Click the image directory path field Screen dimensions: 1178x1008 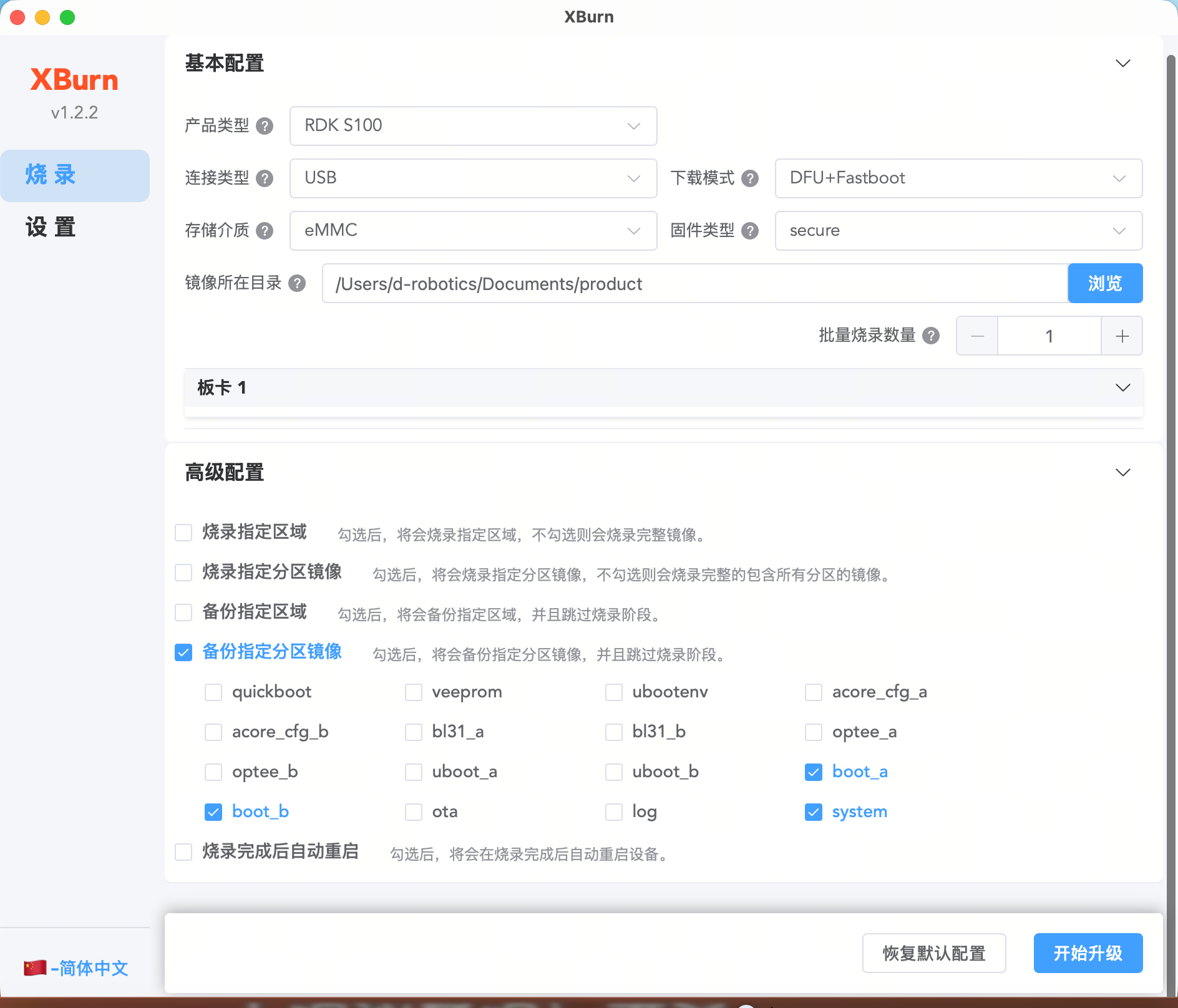[695, 283]
